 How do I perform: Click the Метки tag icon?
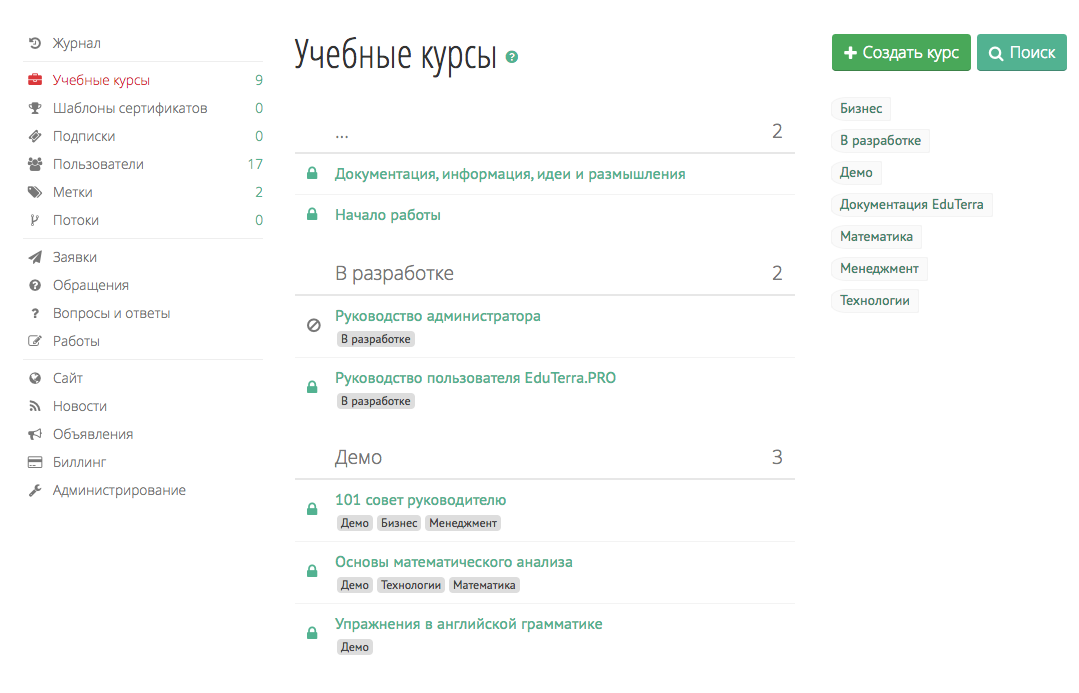coord(33,192)
